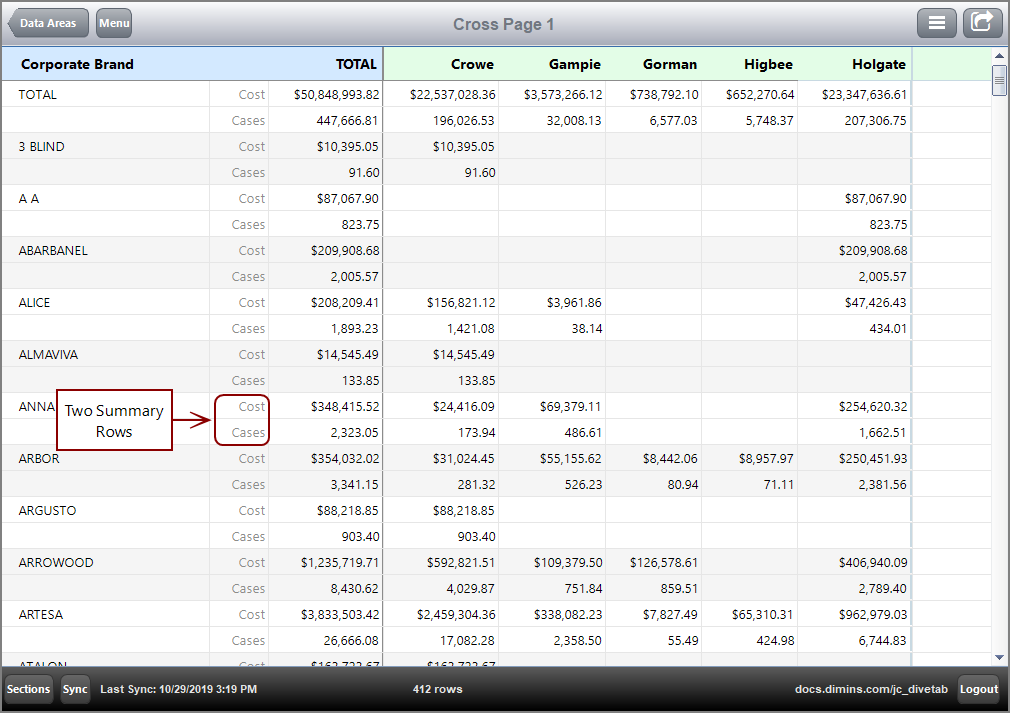
Task: Click the Last Sync timestamp in status bar
Action: [x=176, y=689]
